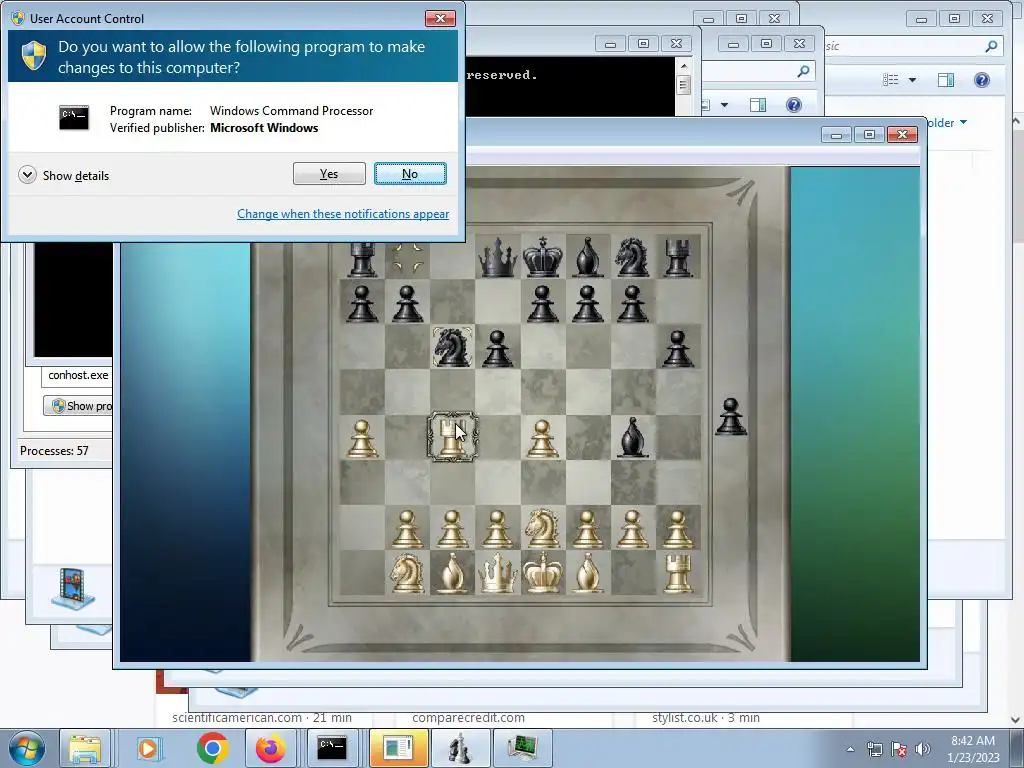The width and height of the screenshot is (1024, 768).
Task: Select the black pawn on f7
Action: point(587,303)
